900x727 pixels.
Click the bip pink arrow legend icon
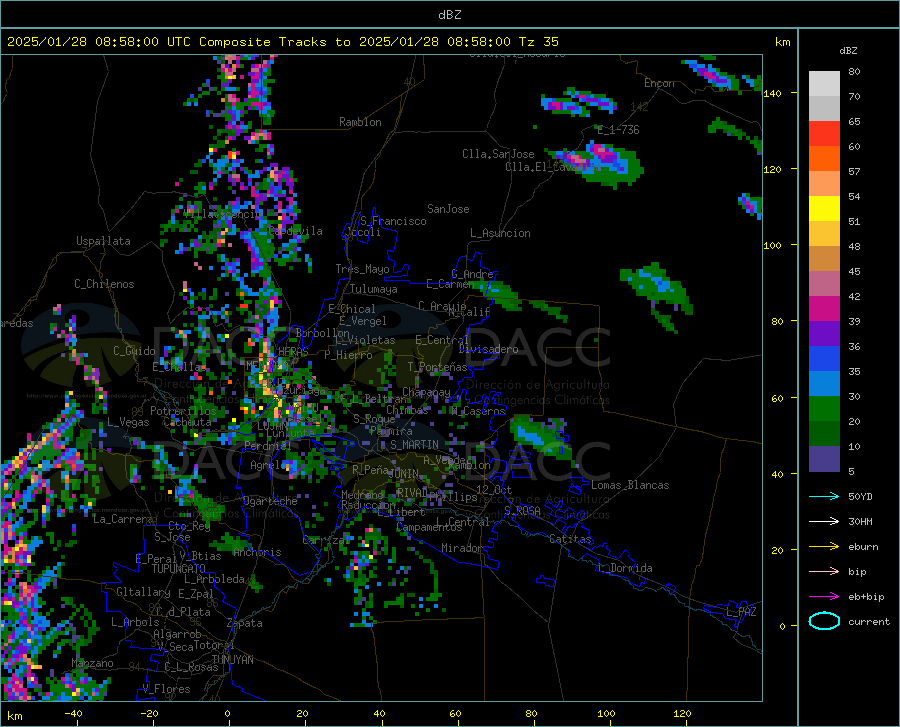(824, 572)
